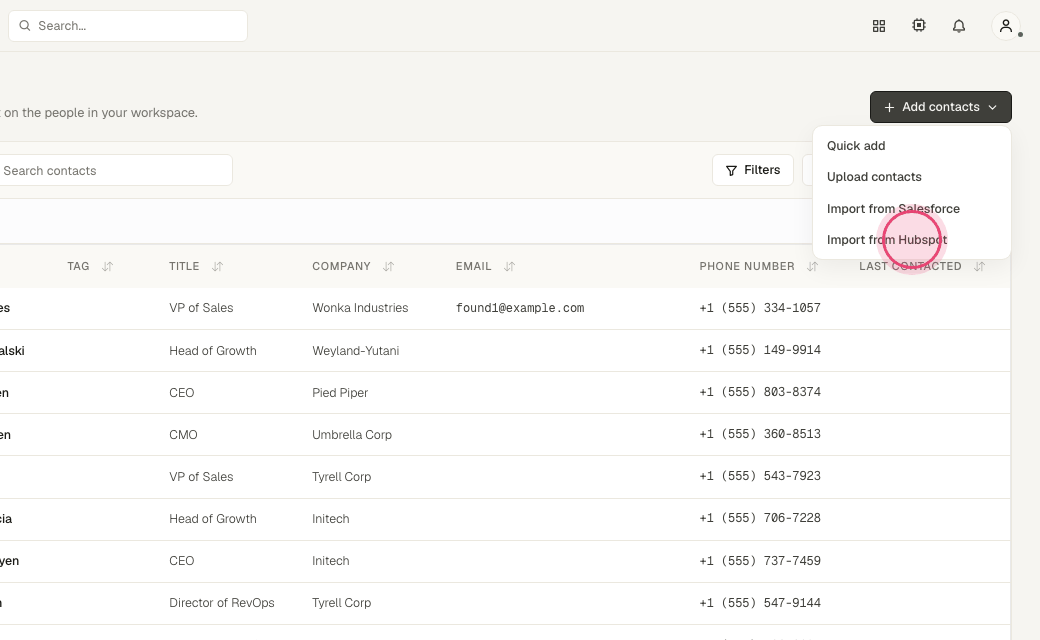Viewport: 1040px width, 640px height.
Task: Open the Filters button
Action: [753, 170]
